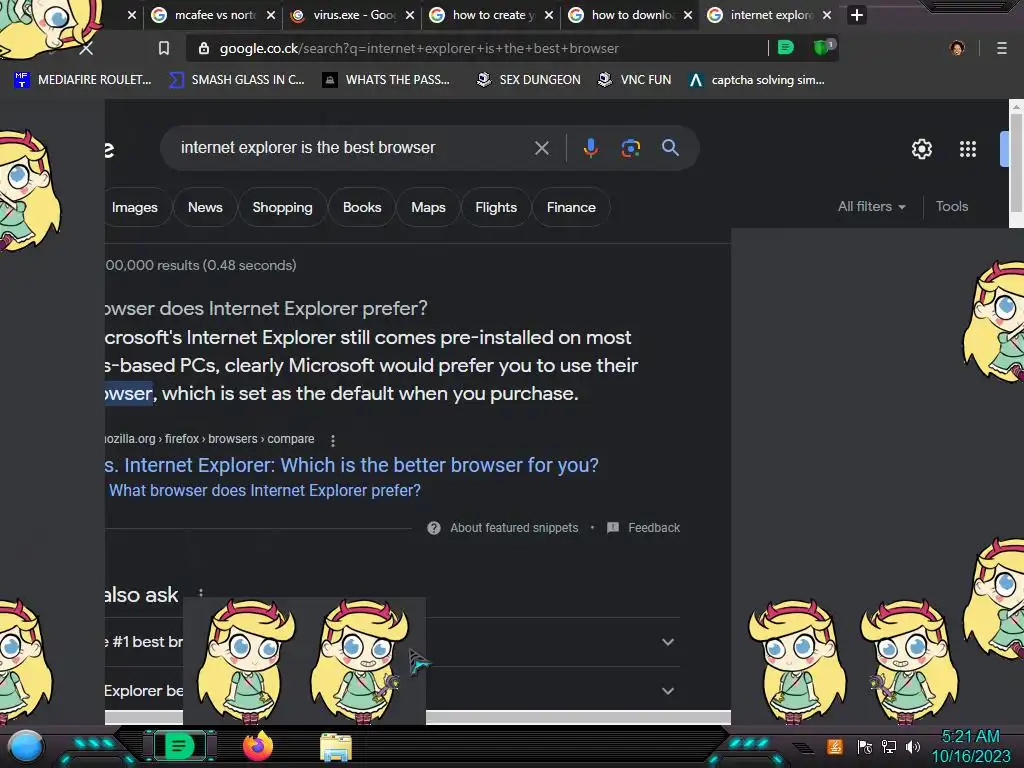Open the VNC FUN bookmark

[635, 80]
